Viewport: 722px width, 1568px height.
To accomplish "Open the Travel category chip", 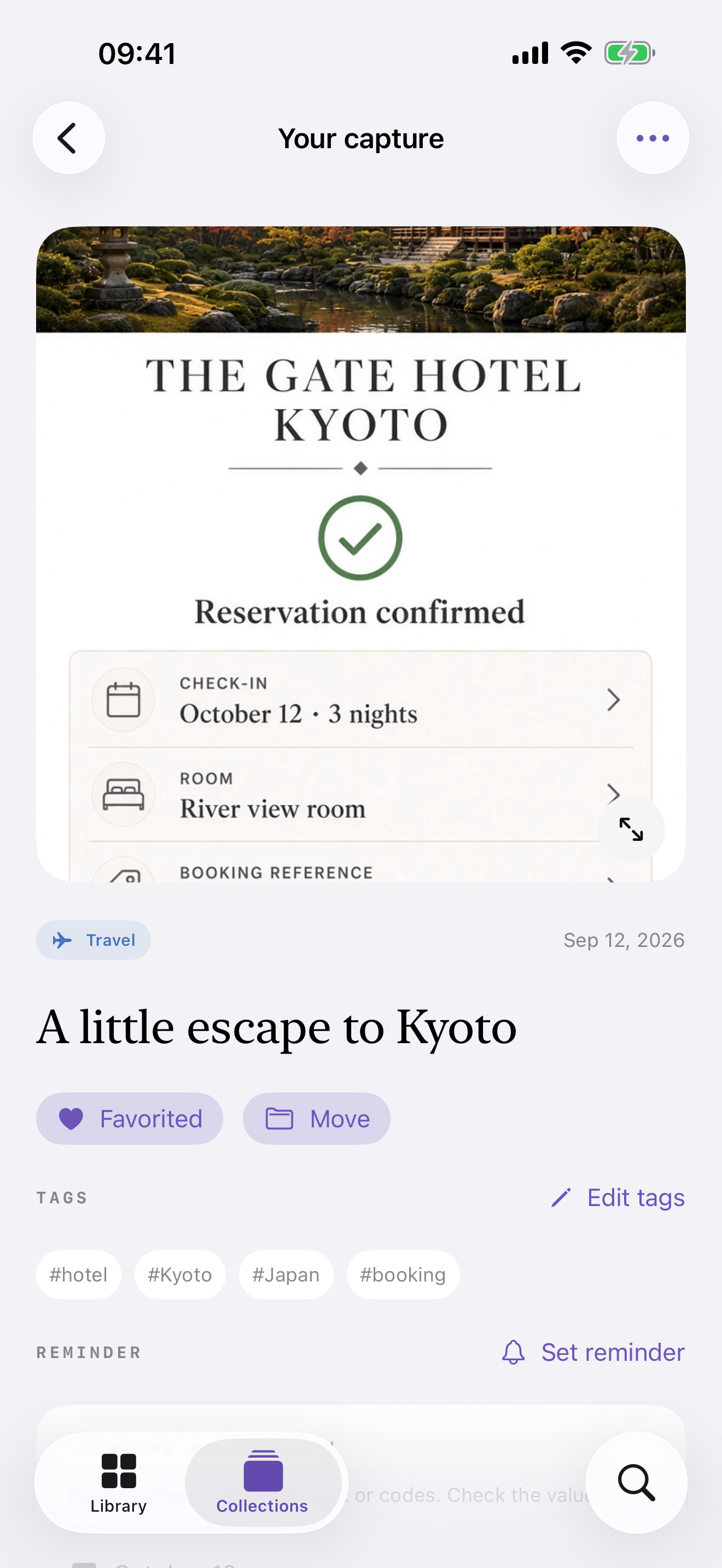I will coord(94,940).
